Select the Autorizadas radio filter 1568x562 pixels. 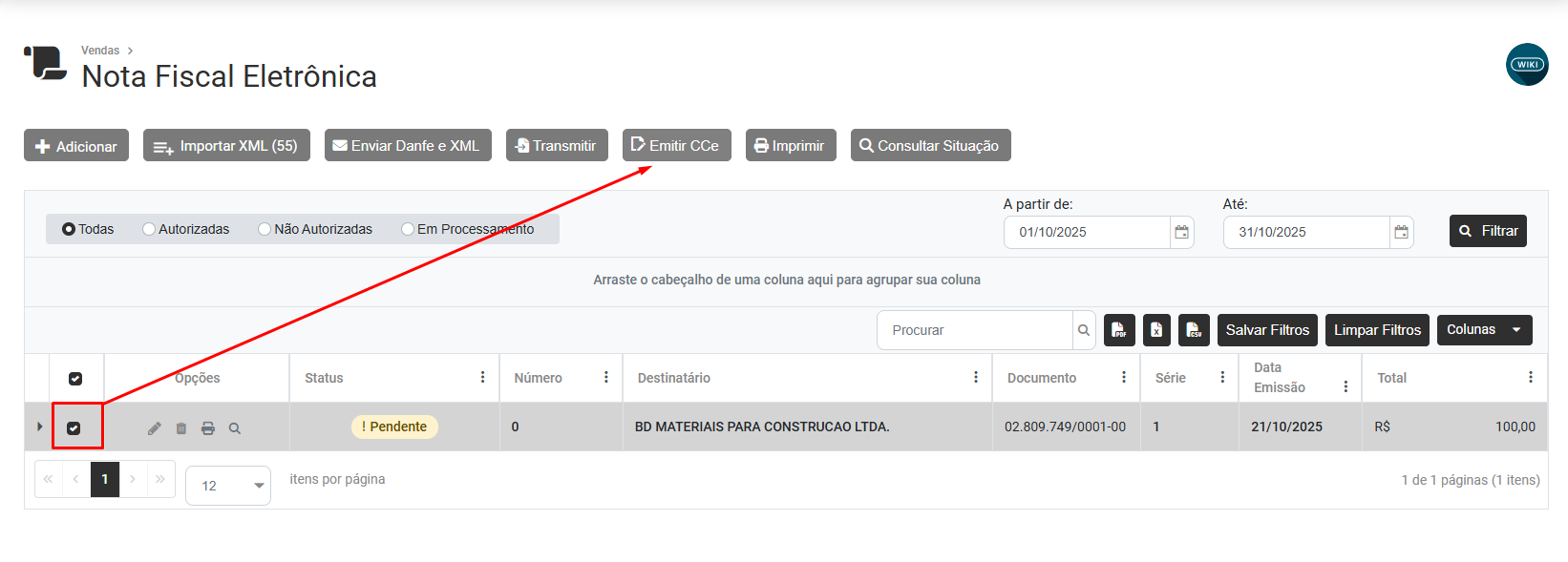click(149, 229)
